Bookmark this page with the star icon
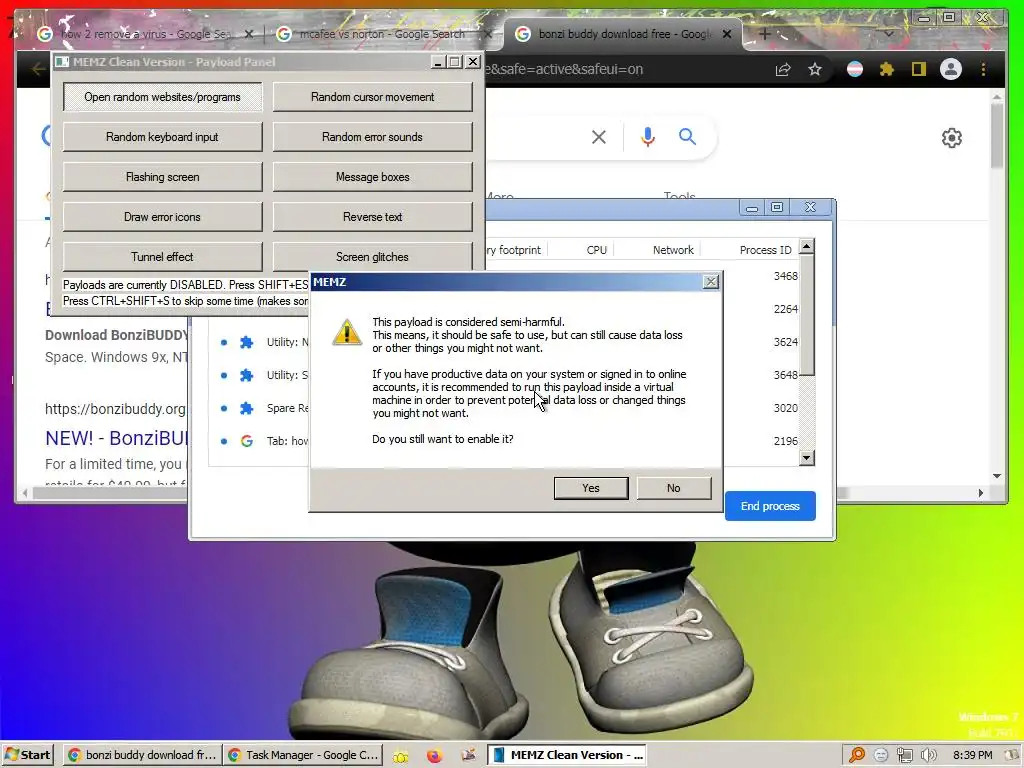Viewport: 1024px width, 768px height. [x=814, y=69]
